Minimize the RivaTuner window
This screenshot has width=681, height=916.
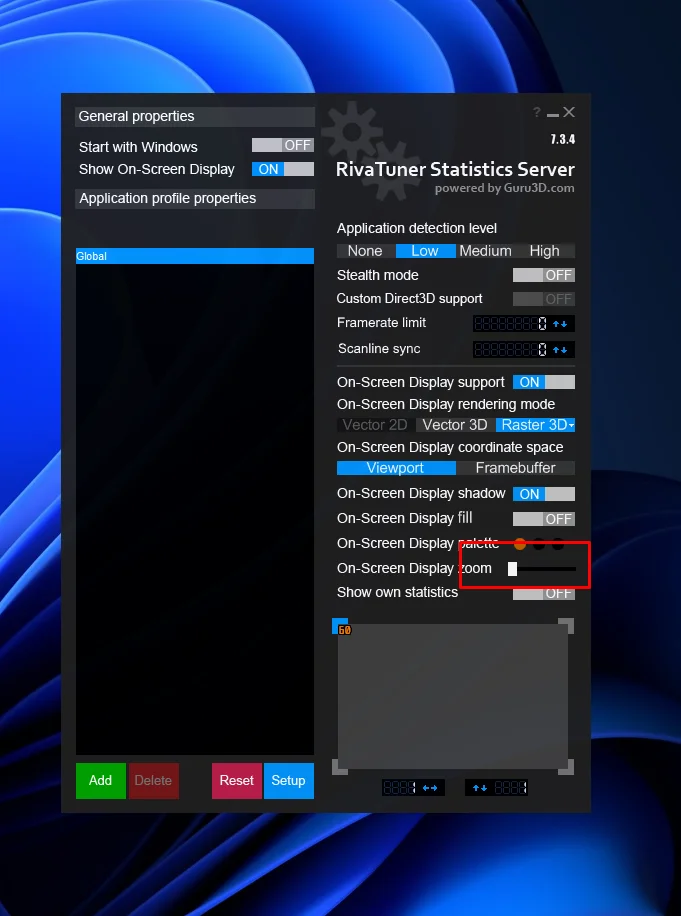coord(553,114)
